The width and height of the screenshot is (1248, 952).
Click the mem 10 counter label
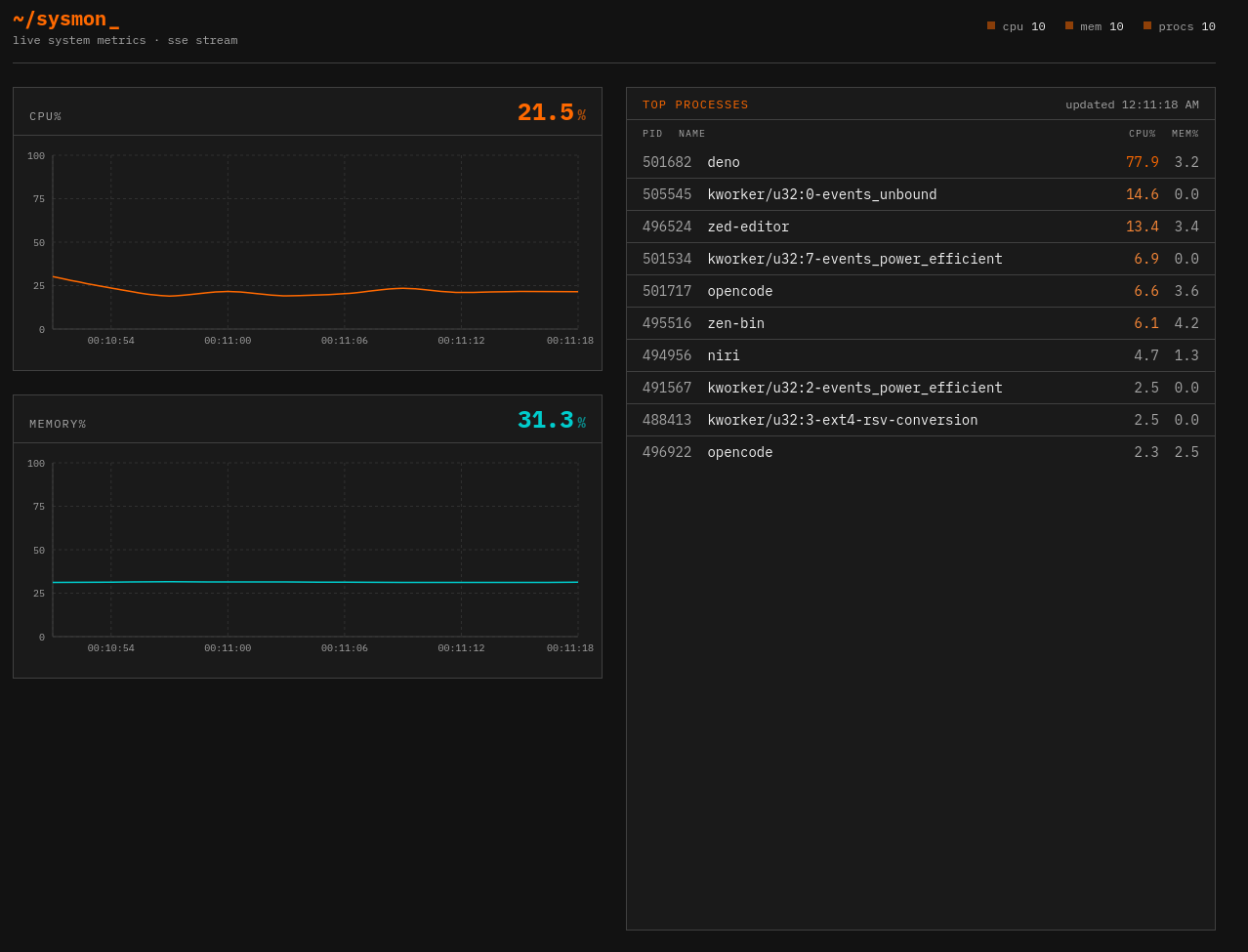click(x=1102, y=26)
